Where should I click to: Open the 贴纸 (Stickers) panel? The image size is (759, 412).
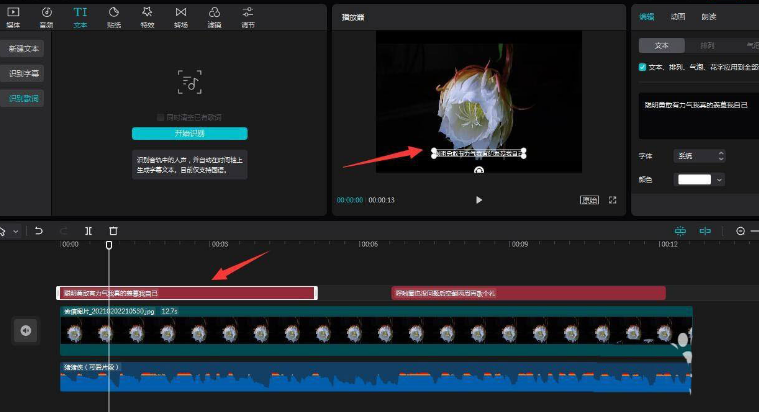[114, 17]
